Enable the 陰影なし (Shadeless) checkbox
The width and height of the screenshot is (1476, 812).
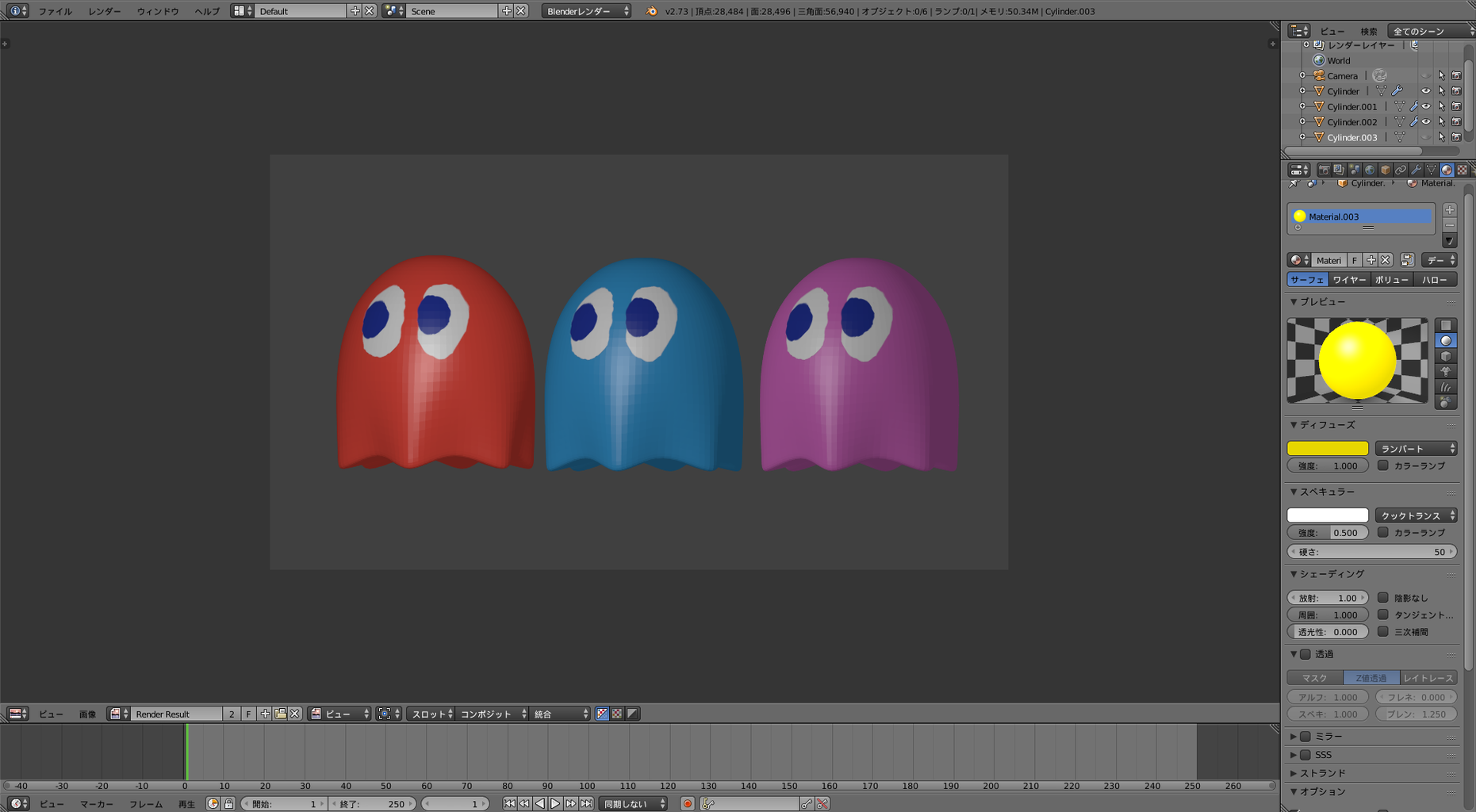coord(1383,598)
